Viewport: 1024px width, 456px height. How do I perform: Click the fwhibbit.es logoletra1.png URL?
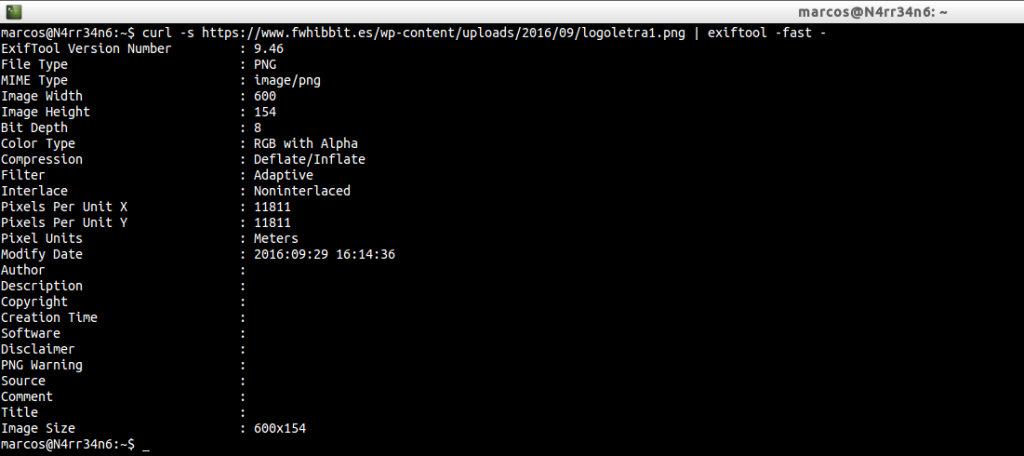coord(443,33)
